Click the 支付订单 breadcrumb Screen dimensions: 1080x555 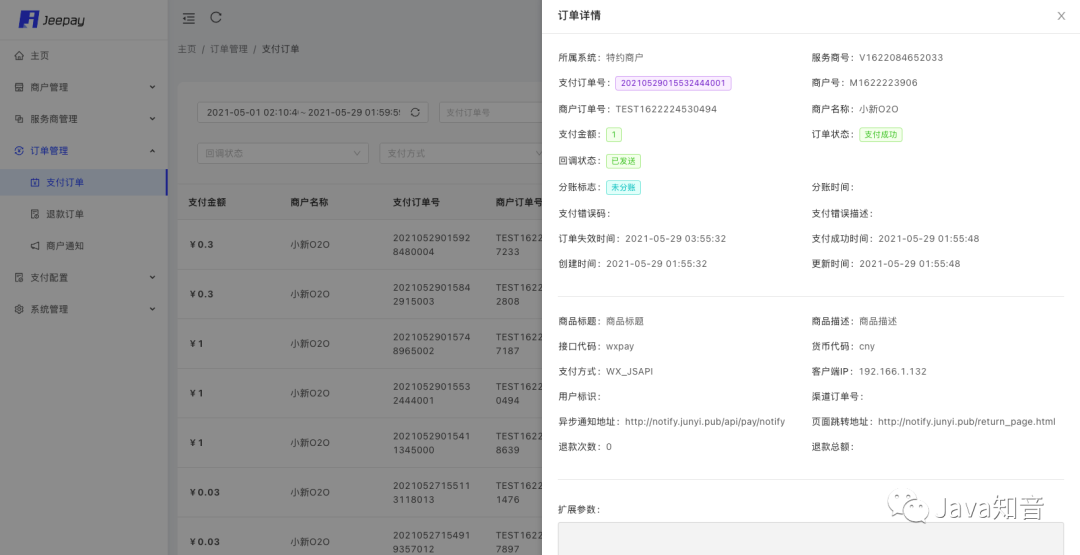coord(280,50)
